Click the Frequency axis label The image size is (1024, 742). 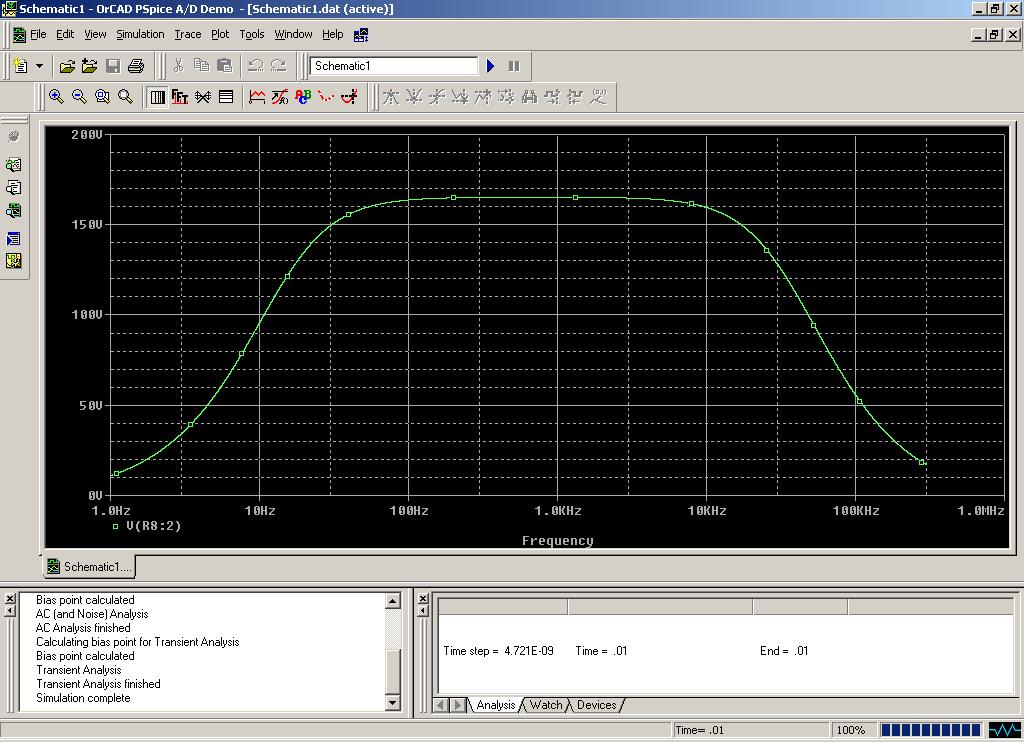558,541
